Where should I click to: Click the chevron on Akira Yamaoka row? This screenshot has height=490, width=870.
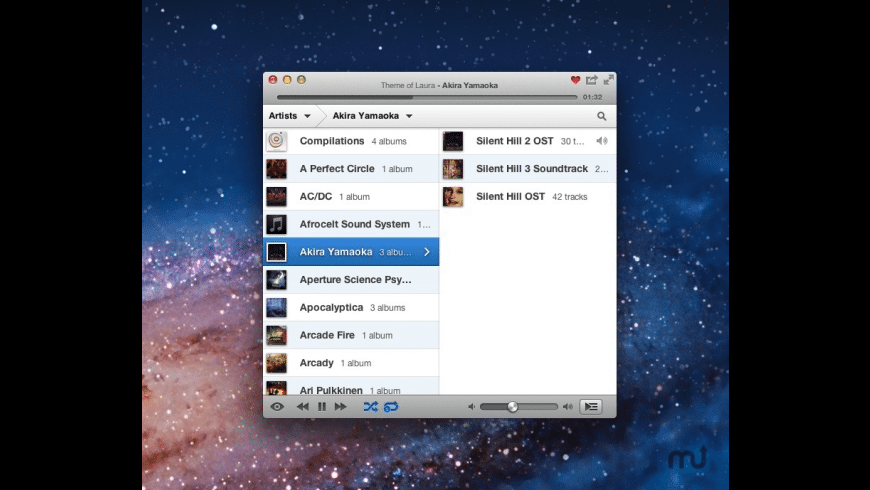(427, 252)
